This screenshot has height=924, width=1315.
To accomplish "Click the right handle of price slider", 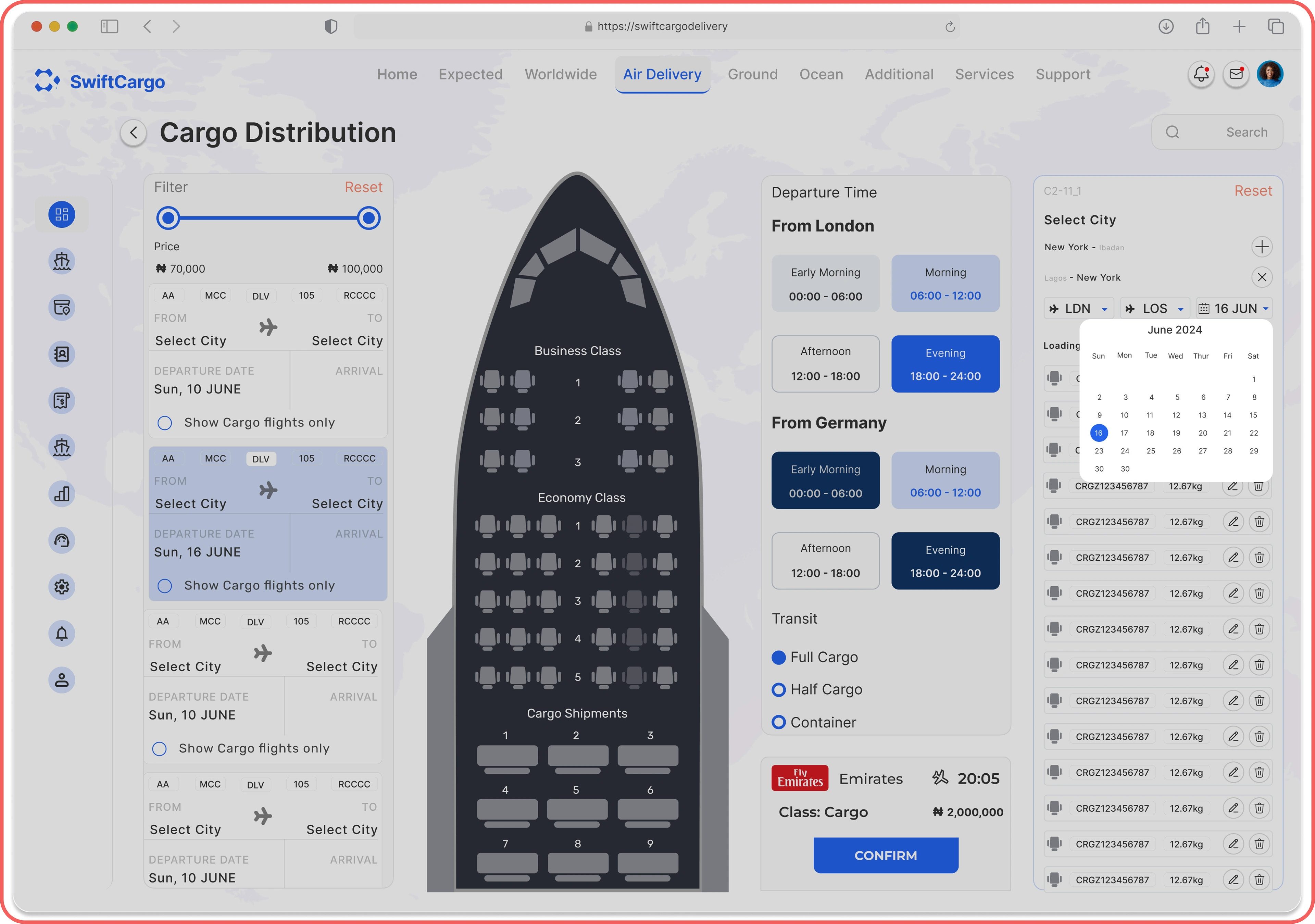I will pyautogui.click(x=369, y=218).
